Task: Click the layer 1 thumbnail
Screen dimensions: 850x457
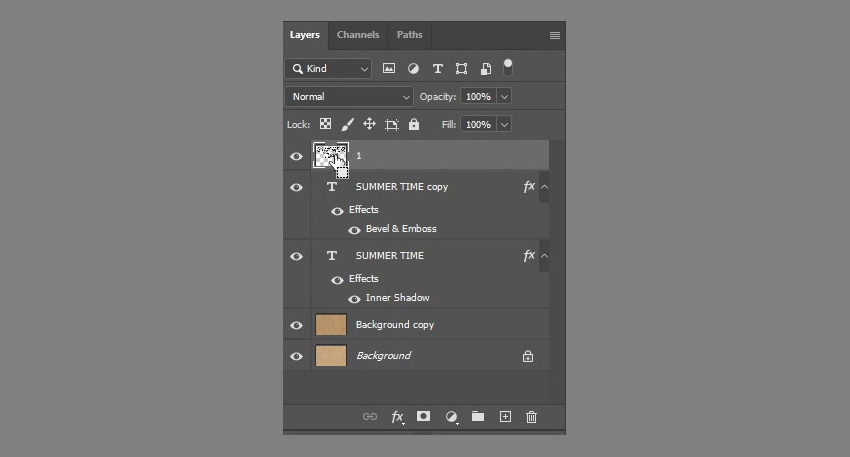Action: (x=331, y=156)
